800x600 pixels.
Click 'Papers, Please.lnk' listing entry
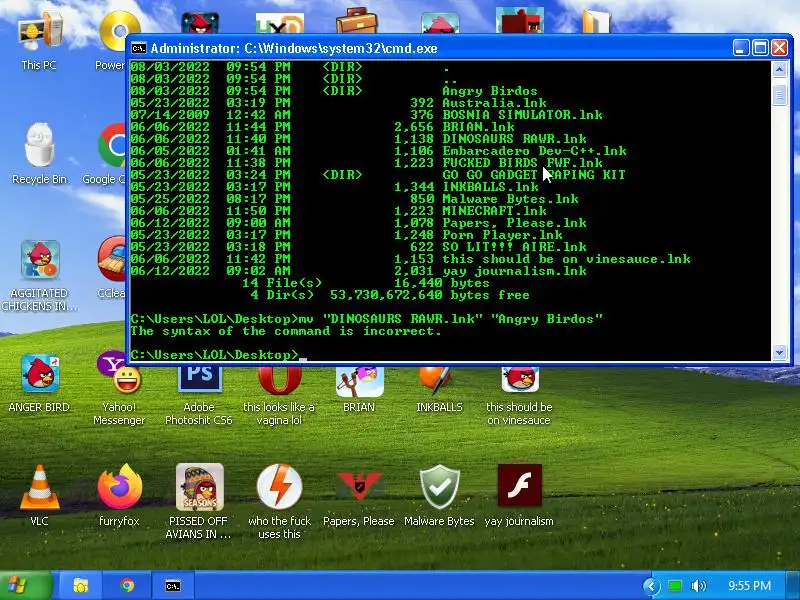(x=514, y=223)
